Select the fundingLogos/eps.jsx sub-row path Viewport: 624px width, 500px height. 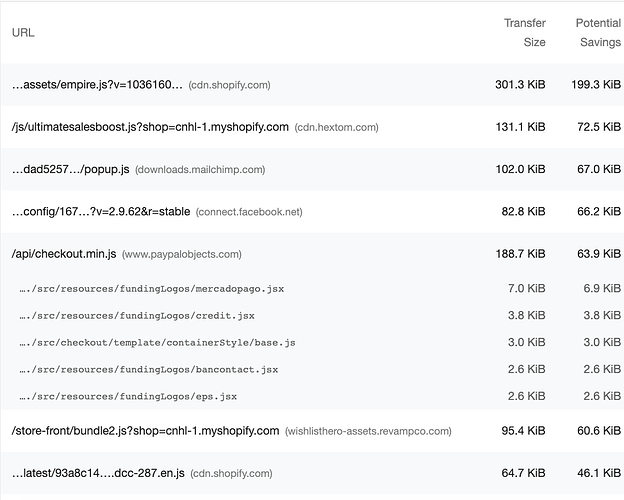[128, 396]
